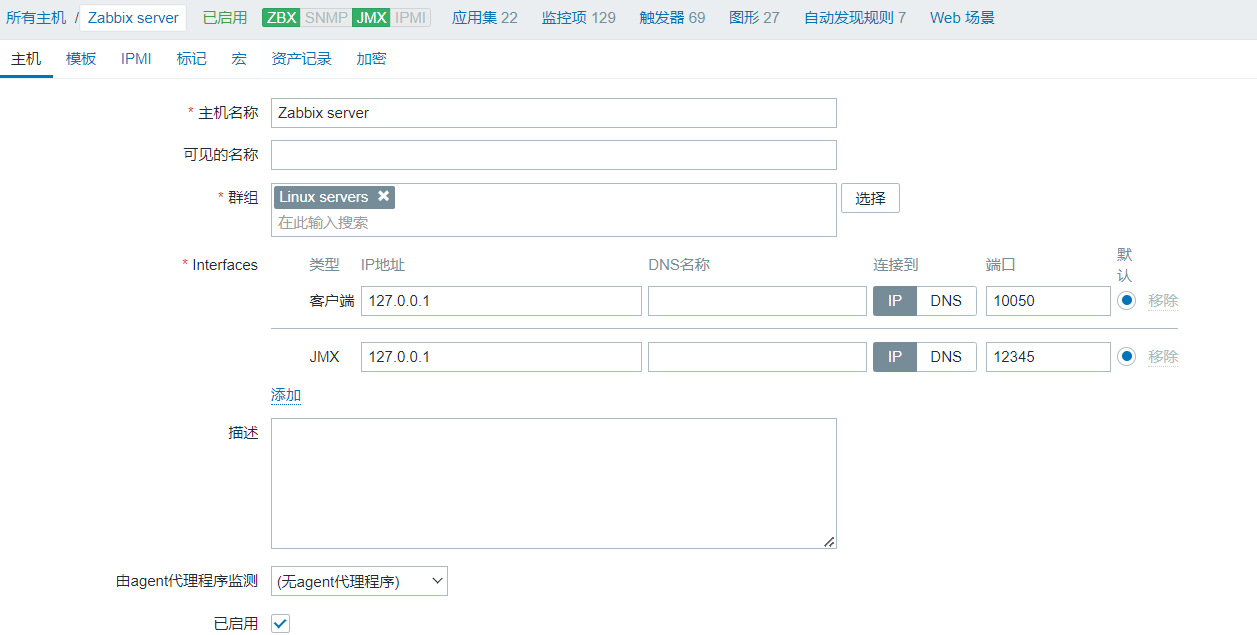Click 移除 for 客户端 interface

1163,300
